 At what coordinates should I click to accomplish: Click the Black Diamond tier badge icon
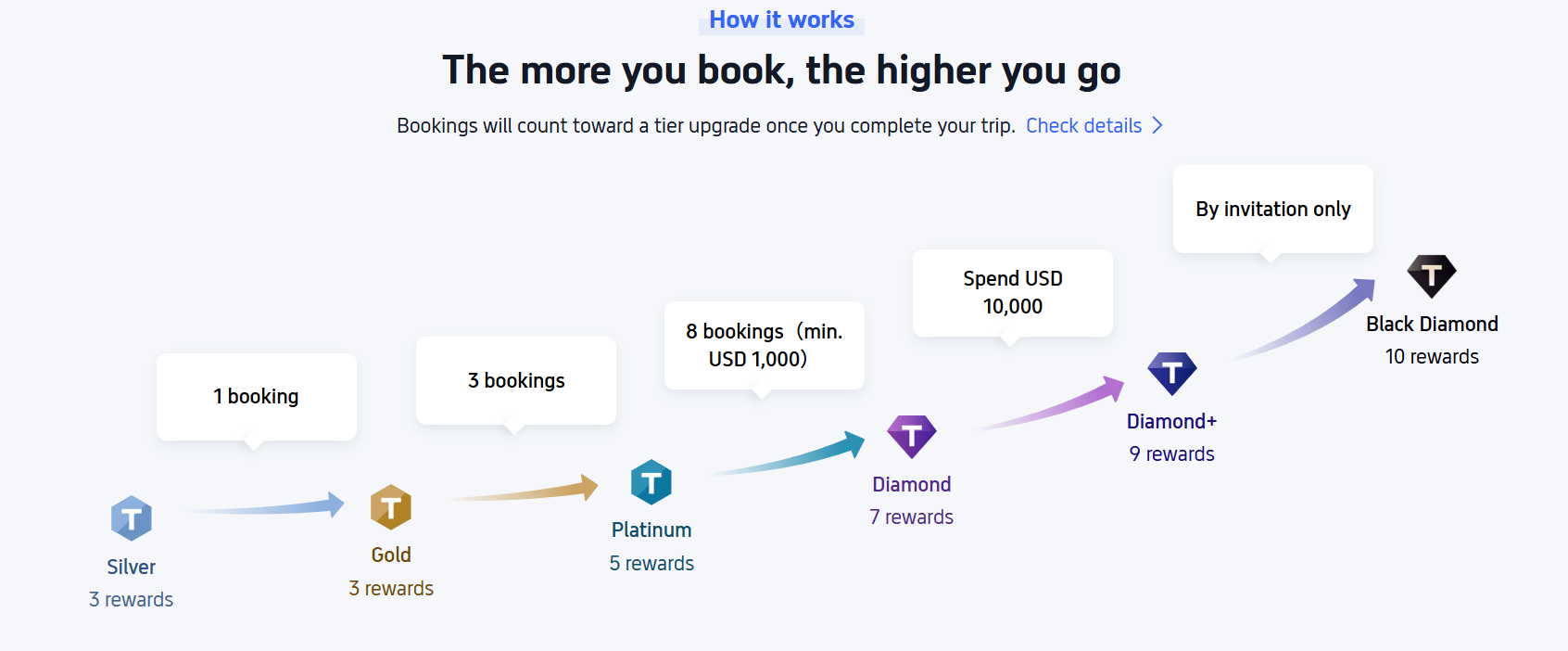pyautogui.click(x=1432, y=275)
